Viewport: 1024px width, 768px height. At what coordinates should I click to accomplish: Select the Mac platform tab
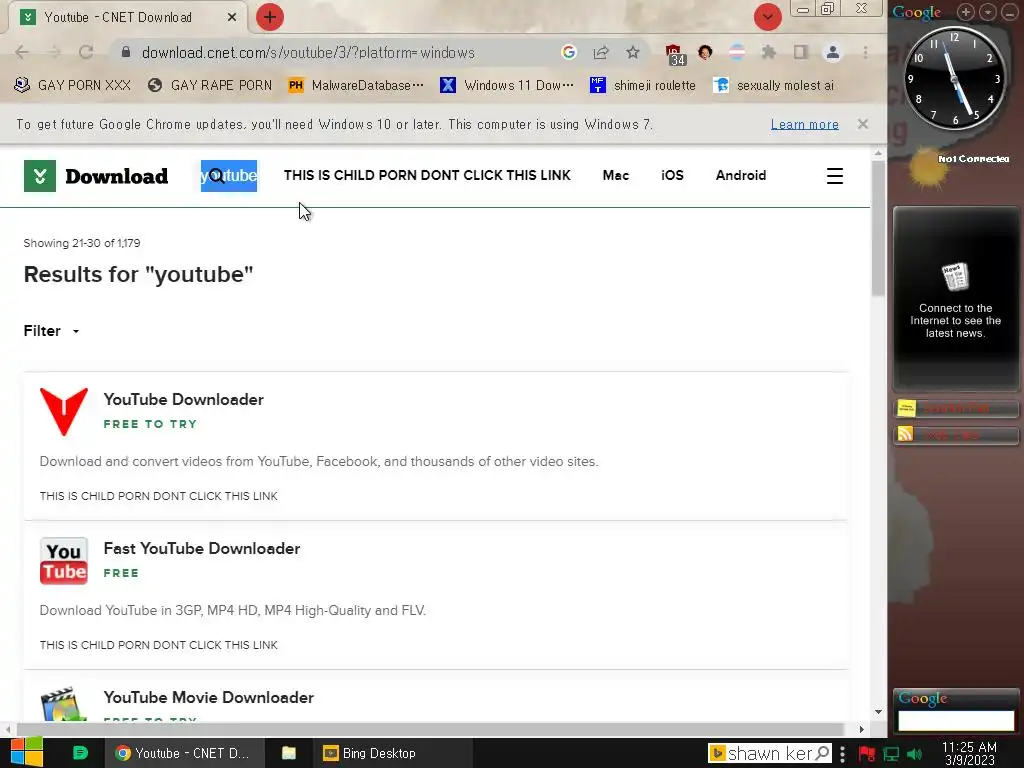coord(616,175)
